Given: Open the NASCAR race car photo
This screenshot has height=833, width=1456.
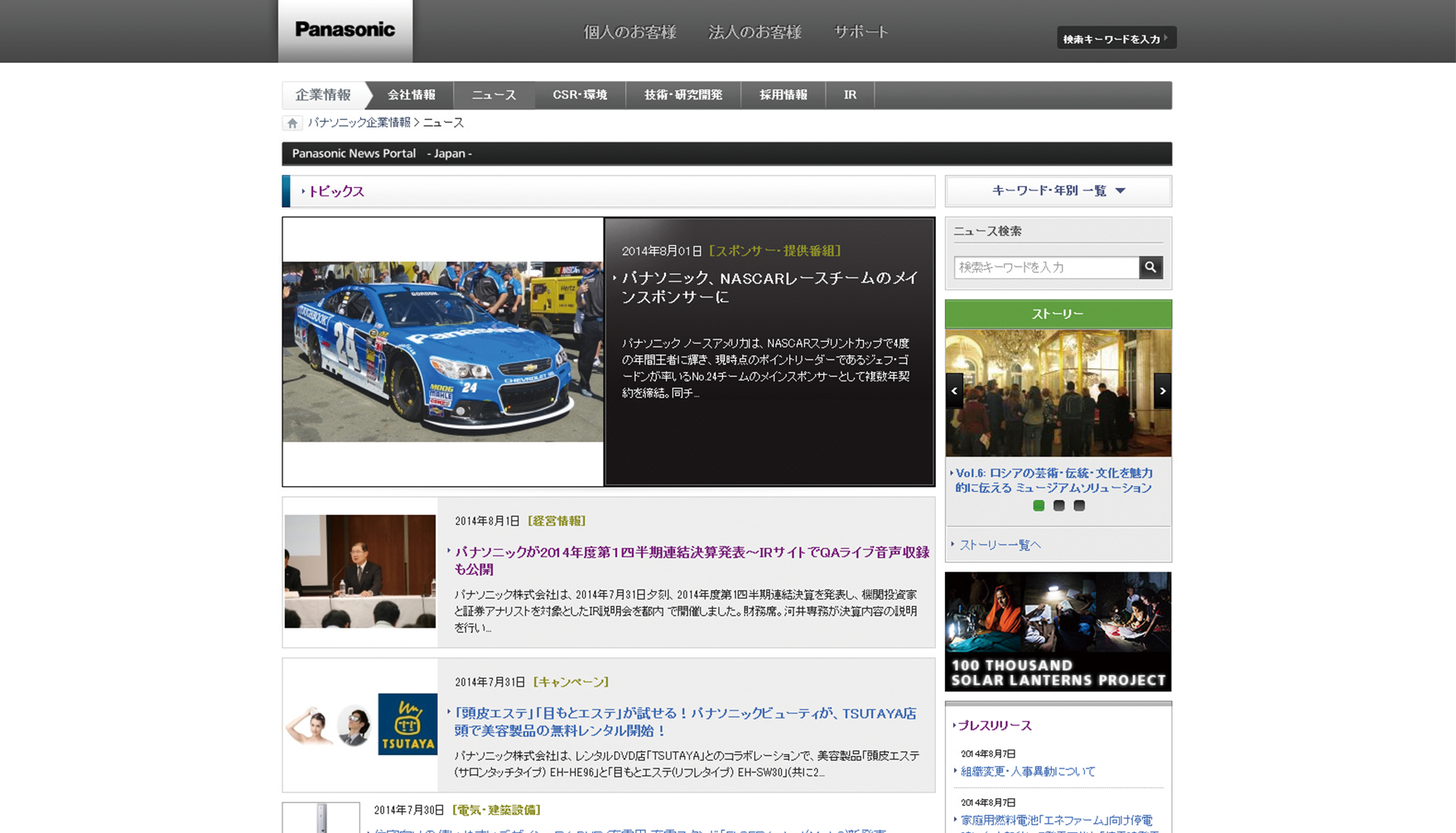Looking at the screenshot, I should tap(443, 352).
